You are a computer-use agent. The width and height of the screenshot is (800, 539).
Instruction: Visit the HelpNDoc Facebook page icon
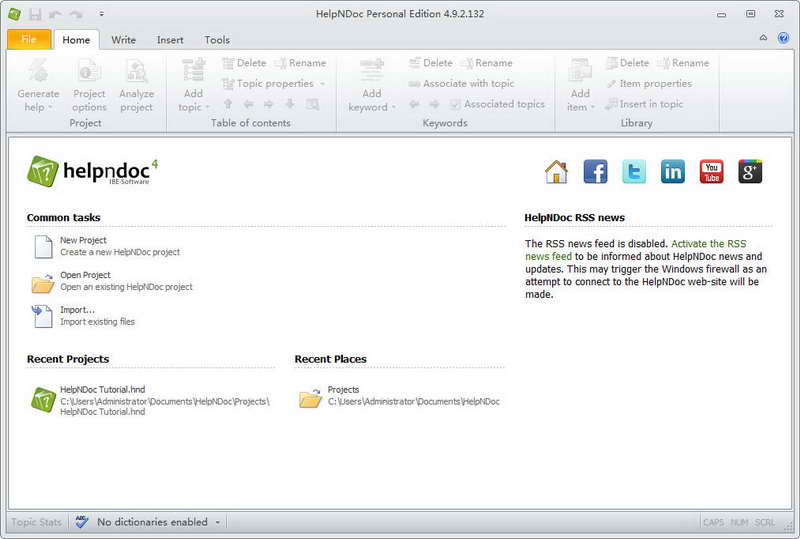click(595, 172)
